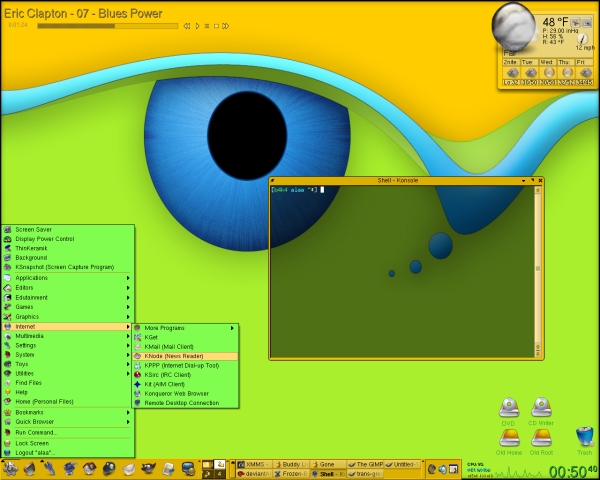Expand the Quick Browser submenu
The width and height of the screenshot is (600, 480).
67,422
